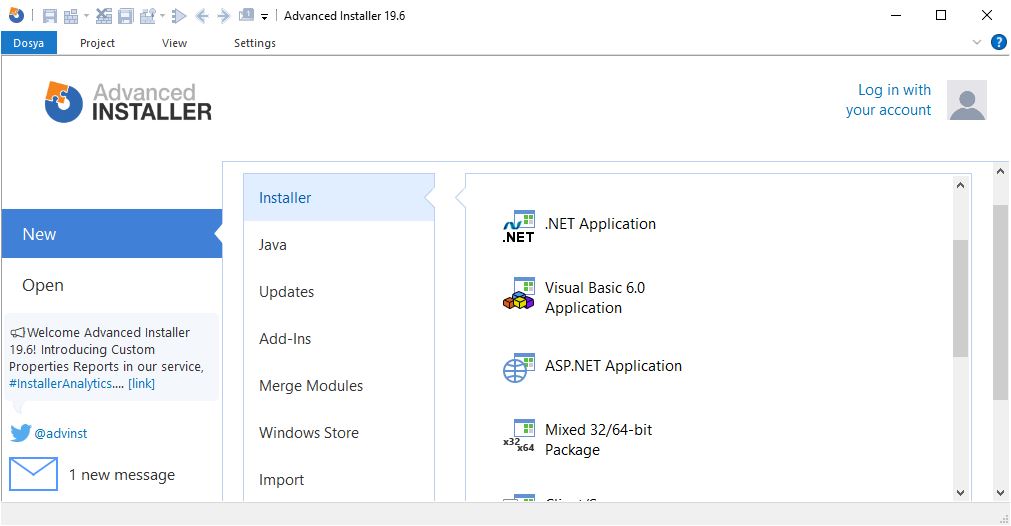Select the Updates category
The height and width of the screenshot is (526, 1011).
coord(339,291)
